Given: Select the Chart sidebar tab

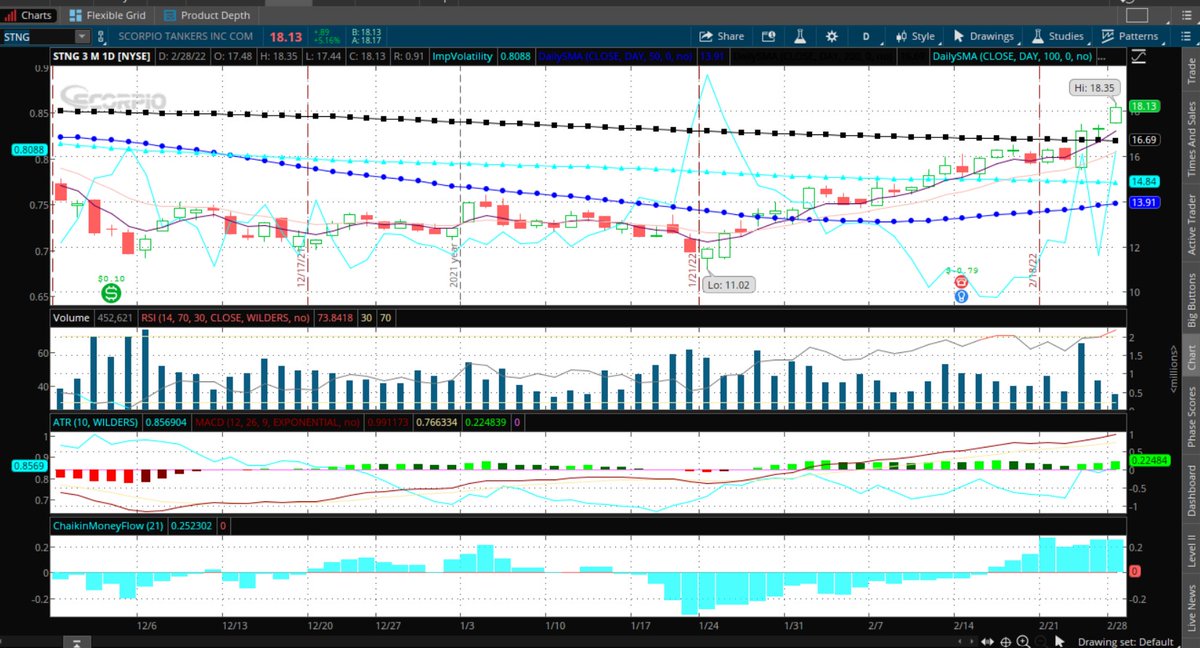Looking at the screenshot, I should [x=1190, y=358].
